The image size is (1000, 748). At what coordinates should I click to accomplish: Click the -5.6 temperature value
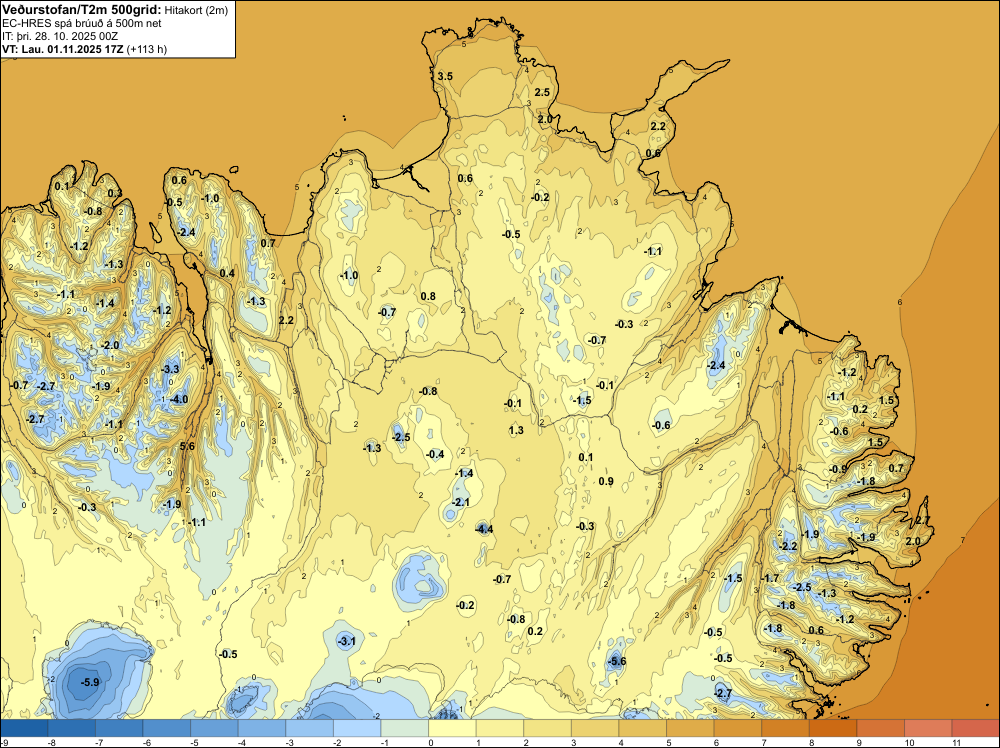pos(616,661)
